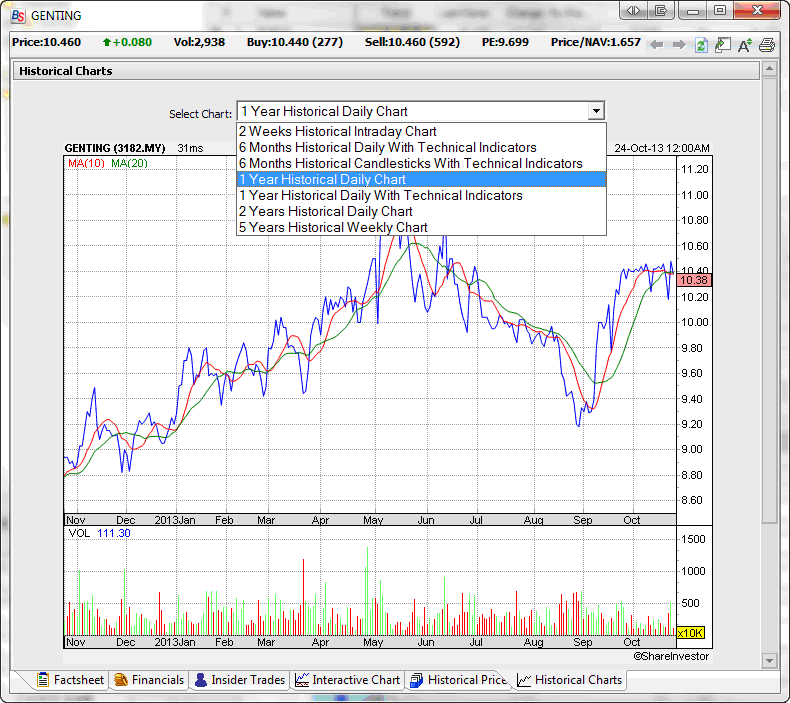Select 2 Years Historical Daily Chart

pyautogui.click(x=421, y=212)
